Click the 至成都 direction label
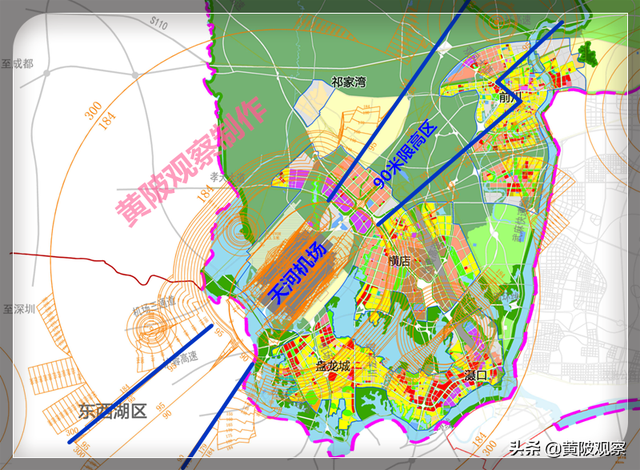Screen dimensions: 640x470 17,63
